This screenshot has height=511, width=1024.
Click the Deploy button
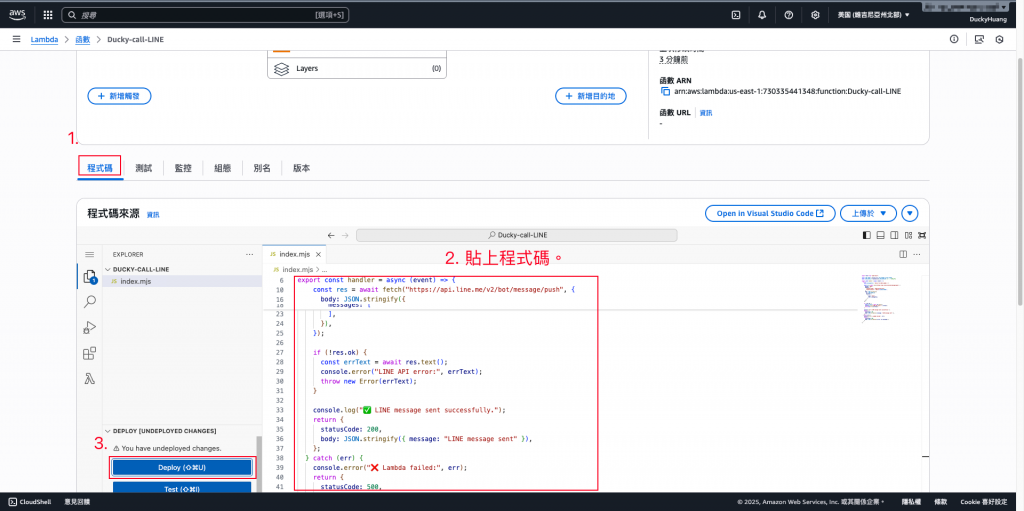[x=182, y=467]
